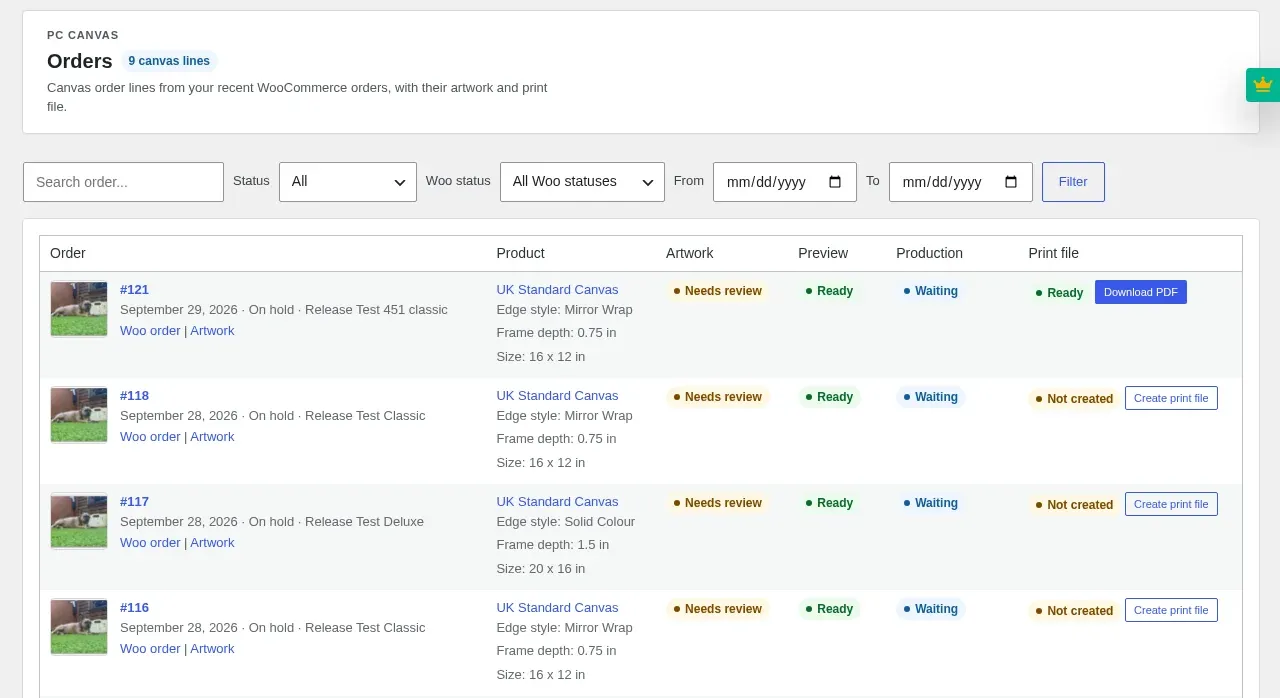
Task: Create print file for order #116
Action: tap(1171, 610)
